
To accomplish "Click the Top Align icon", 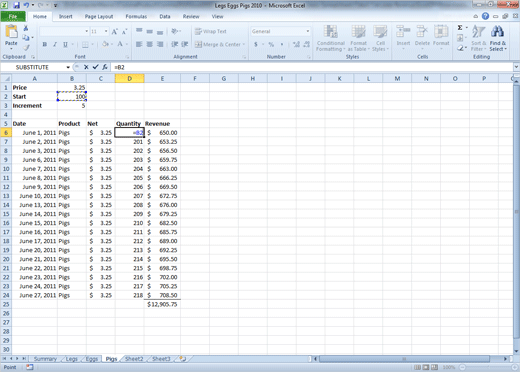I will click(x=139, y=31).
